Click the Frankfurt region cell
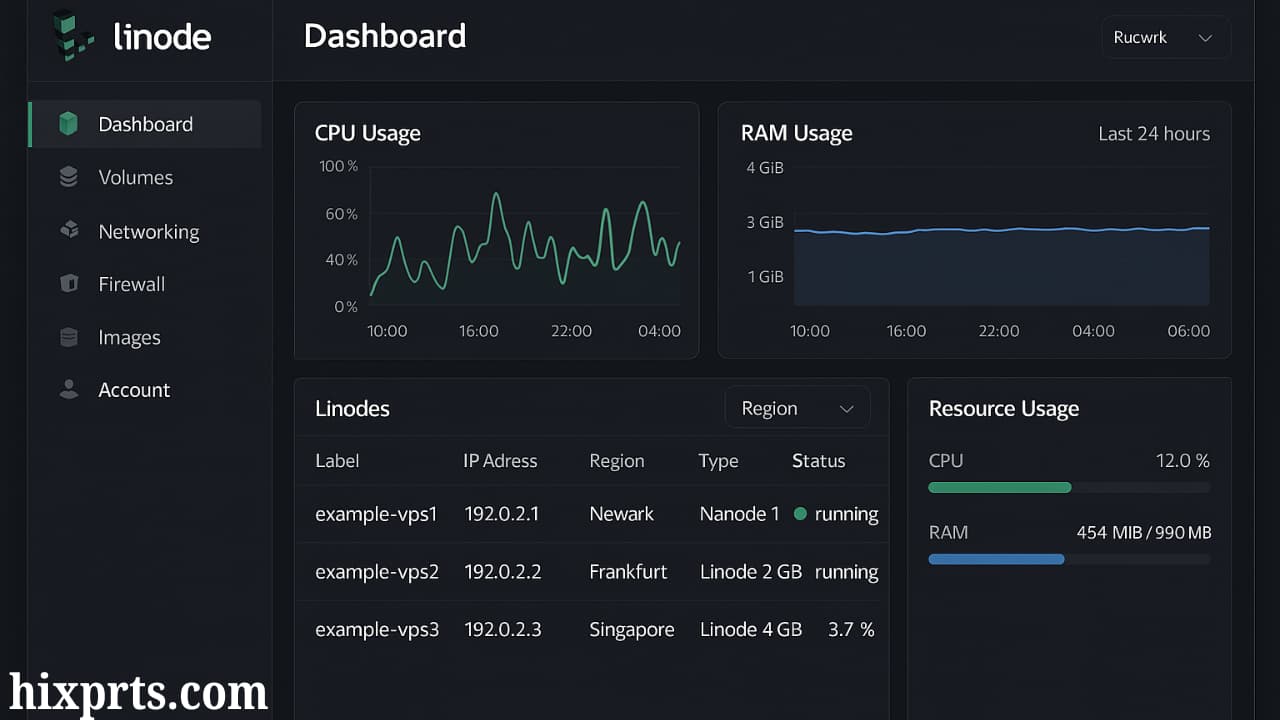 click(x=628, y=572)
